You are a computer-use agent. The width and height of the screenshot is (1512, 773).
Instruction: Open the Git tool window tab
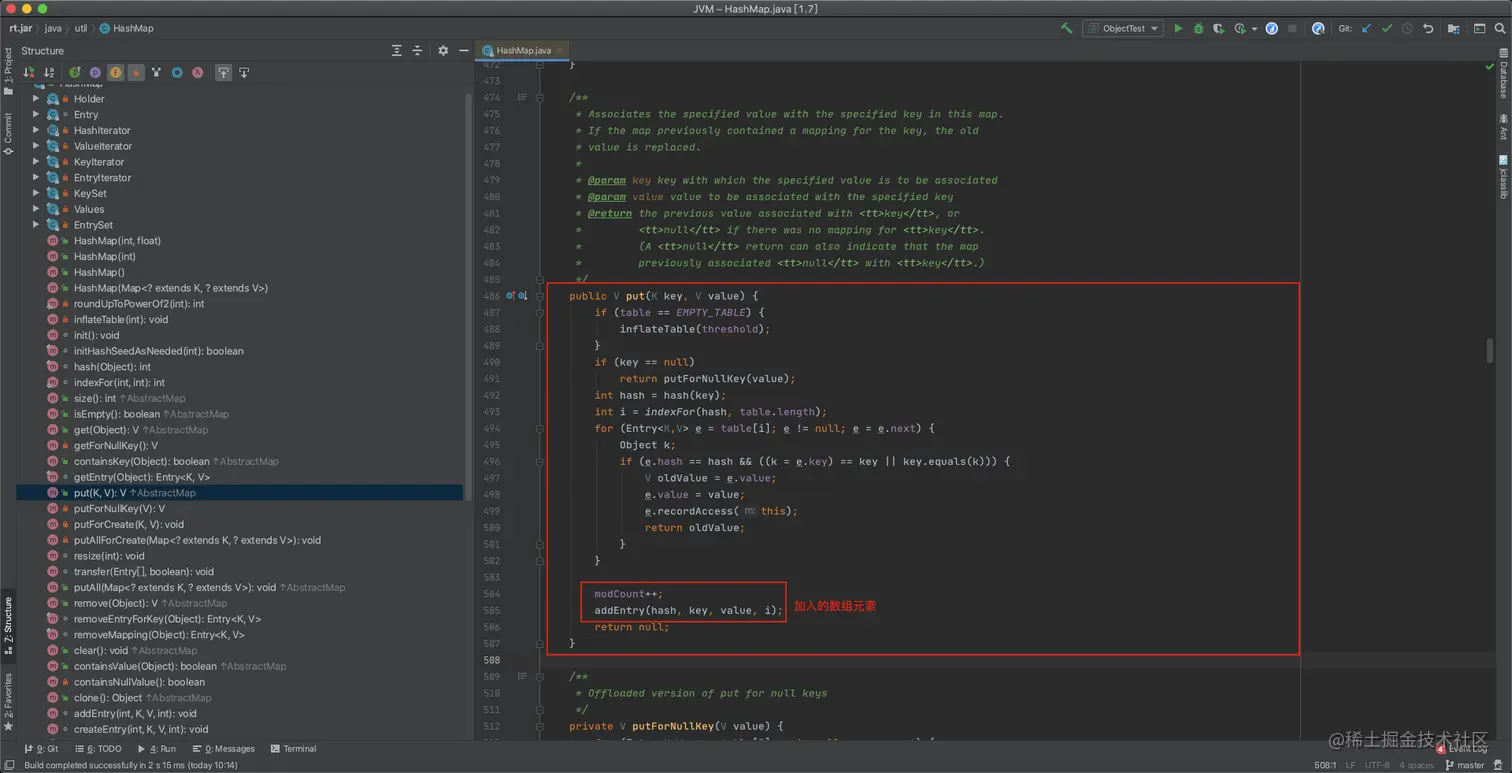click(41, 749)
